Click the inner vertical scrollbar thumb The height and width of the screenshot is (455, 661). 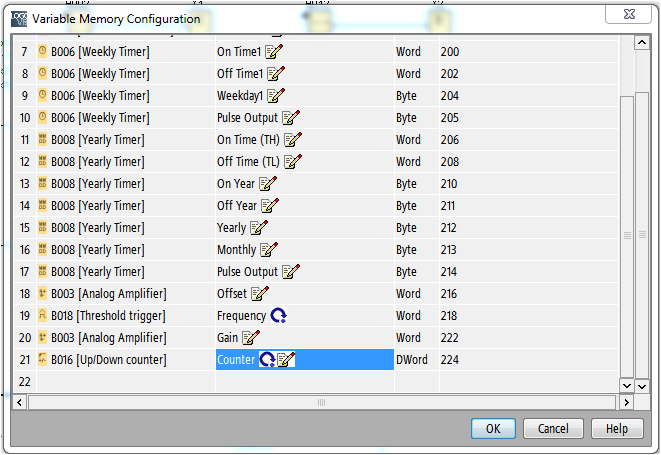[627, 236]
